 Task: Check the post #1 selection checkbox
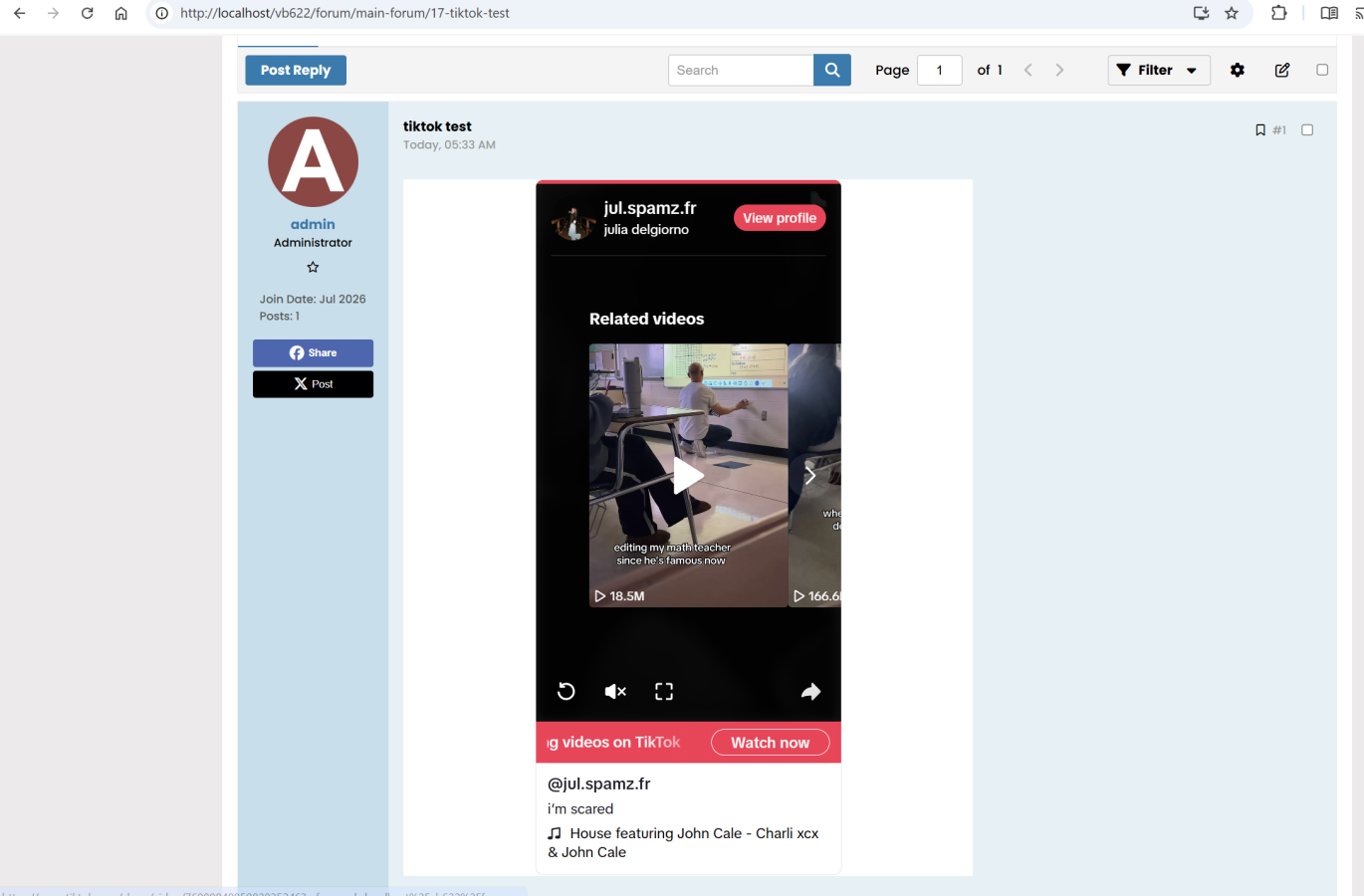pyautogui.click(x=1307, y=130)
